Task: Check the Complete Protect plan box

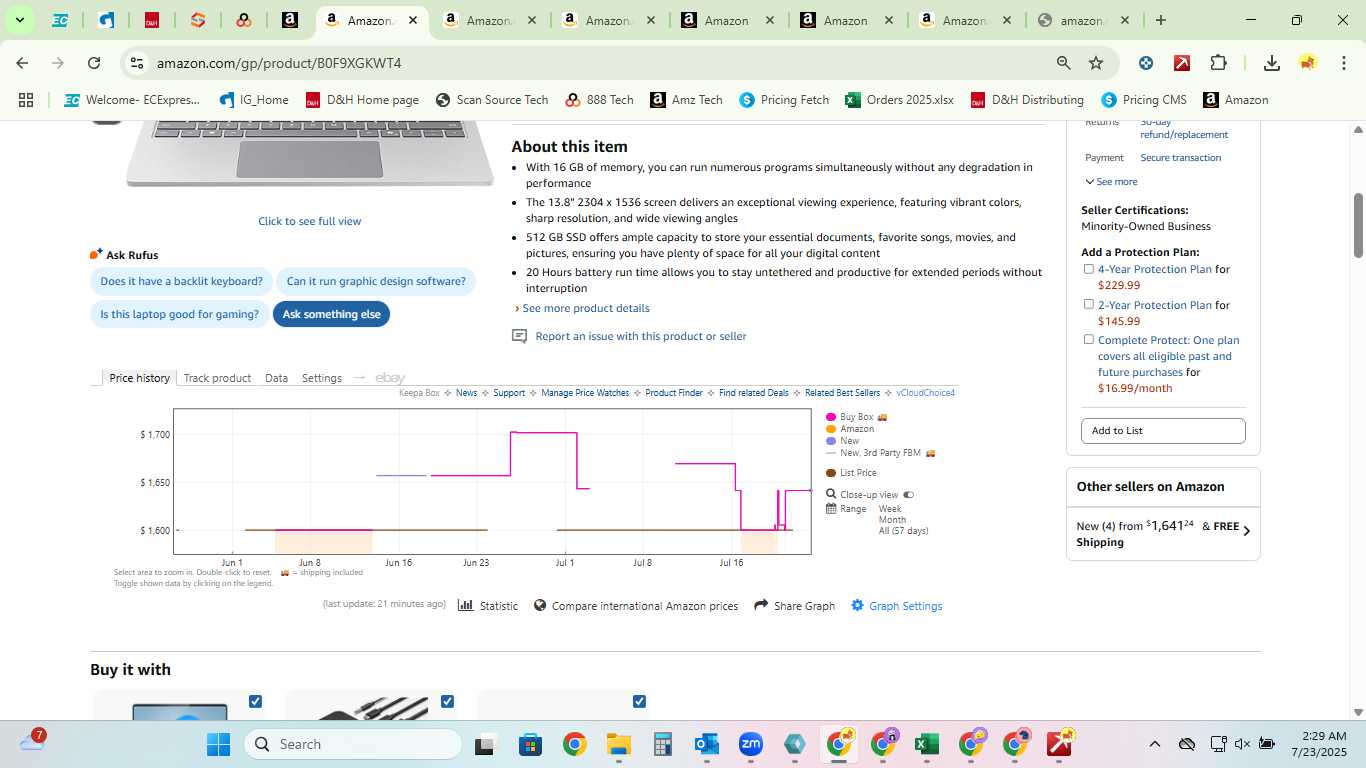Action: 1089,339
